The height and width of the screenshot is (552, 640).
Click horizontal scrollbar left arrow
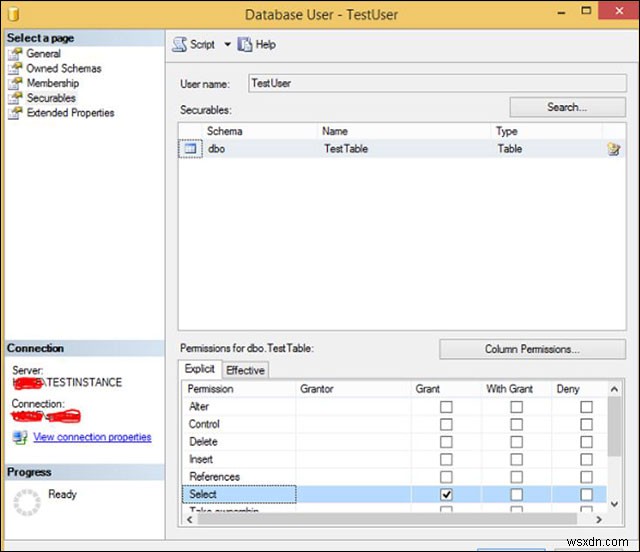[189, 519]
